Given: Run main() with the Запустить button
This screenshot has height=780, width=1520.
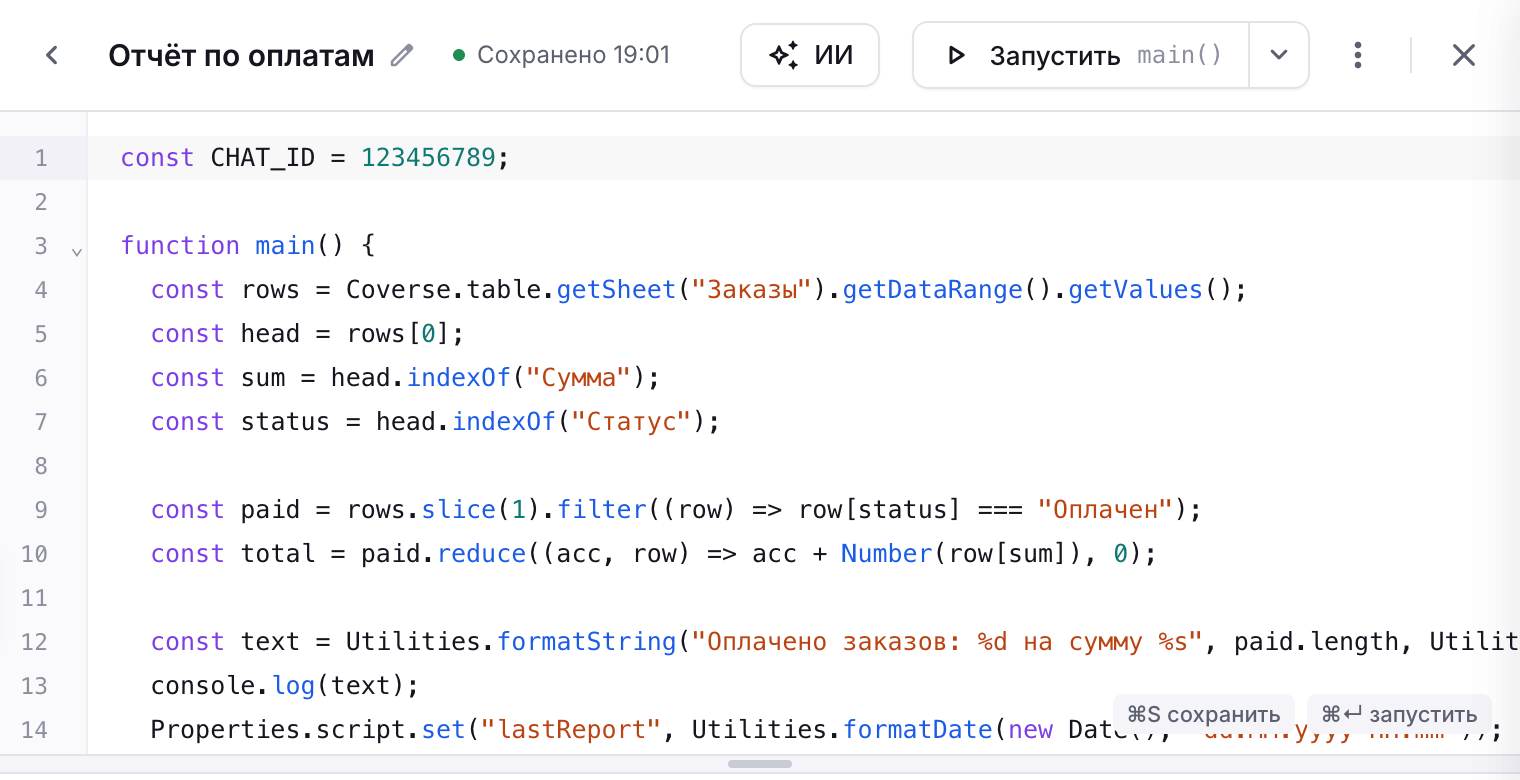Looking at the screenshot, I should click(x=1081, y=55).
